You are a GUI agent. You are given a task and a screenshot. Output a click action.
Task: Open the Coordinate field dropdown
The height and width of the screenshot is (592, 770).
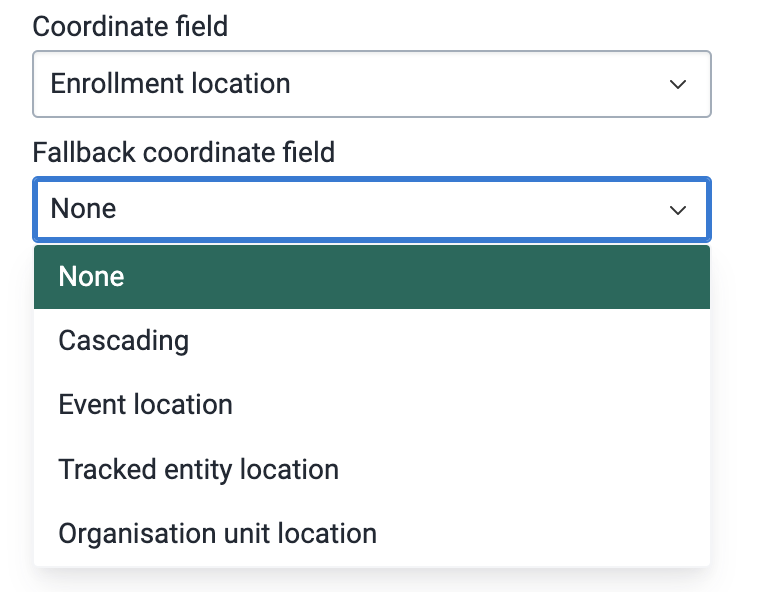coord(372,84)
